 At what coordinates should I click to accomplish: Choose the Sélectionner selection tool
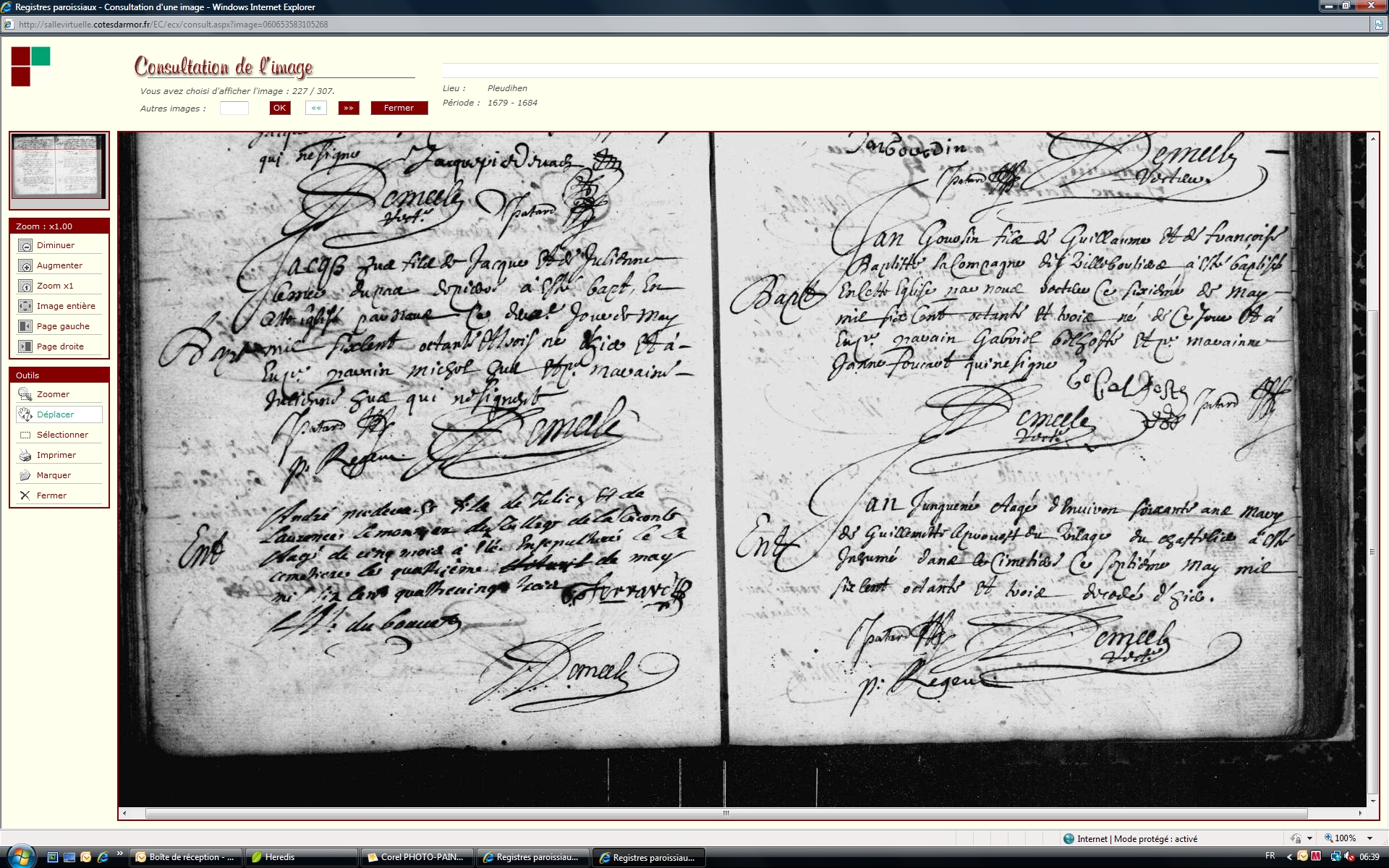tap(25, 435)
